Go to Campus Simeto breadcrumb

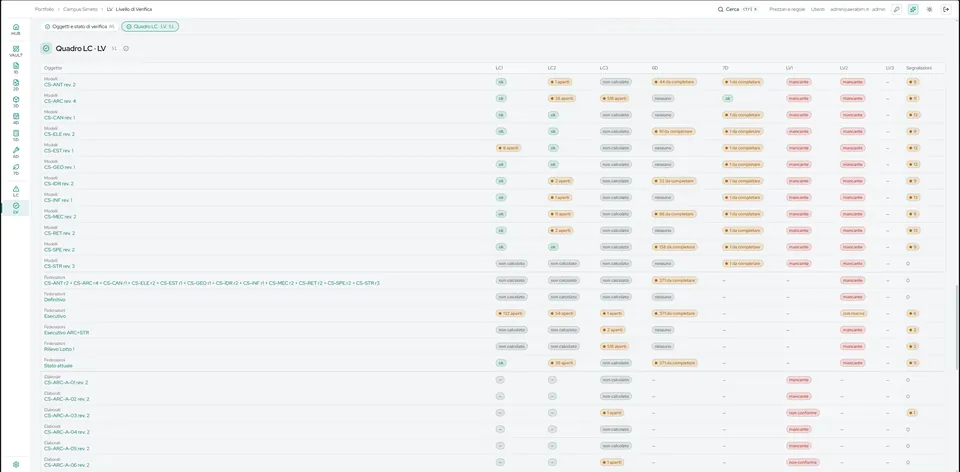[x=80, y=9]
